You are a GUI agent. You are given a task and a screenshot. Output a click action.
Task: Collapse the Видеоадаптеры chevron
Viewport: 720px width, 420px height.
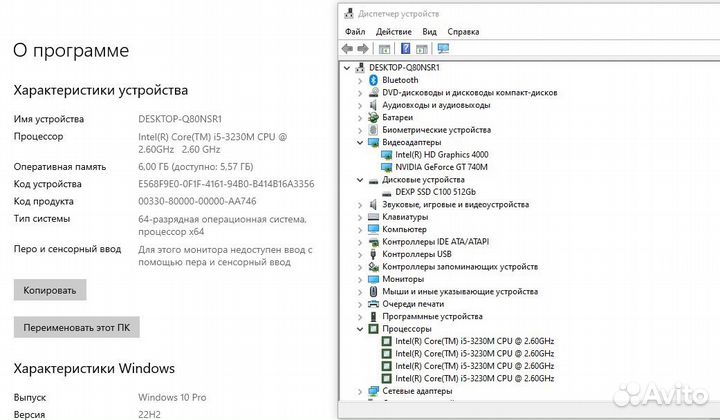pos(360,143)
